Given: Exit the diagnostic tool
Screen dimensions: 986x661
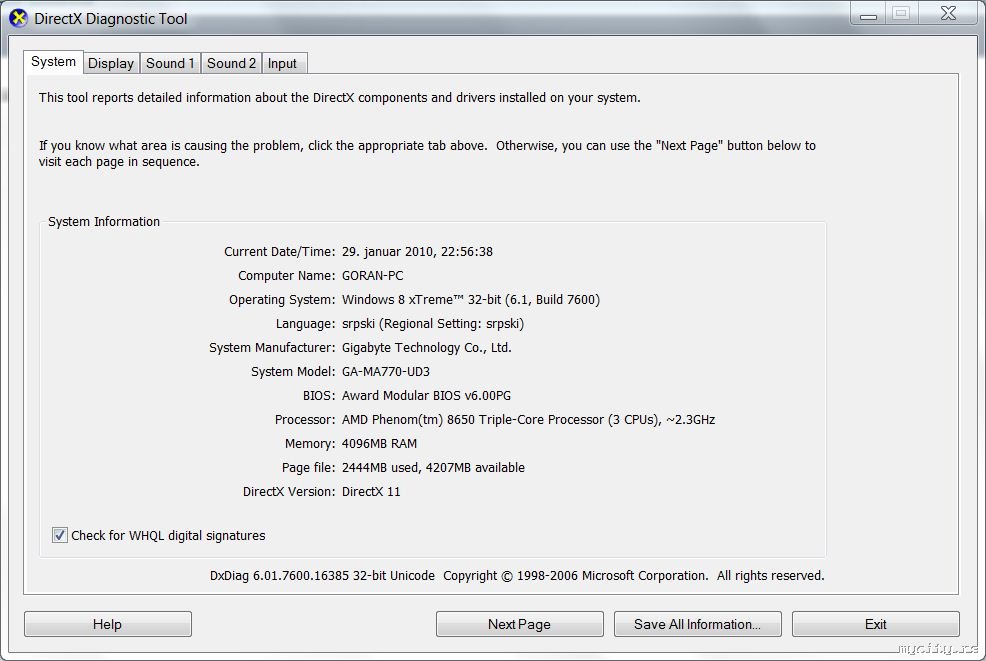Looking at the screenshot, I should pos(875,624).
